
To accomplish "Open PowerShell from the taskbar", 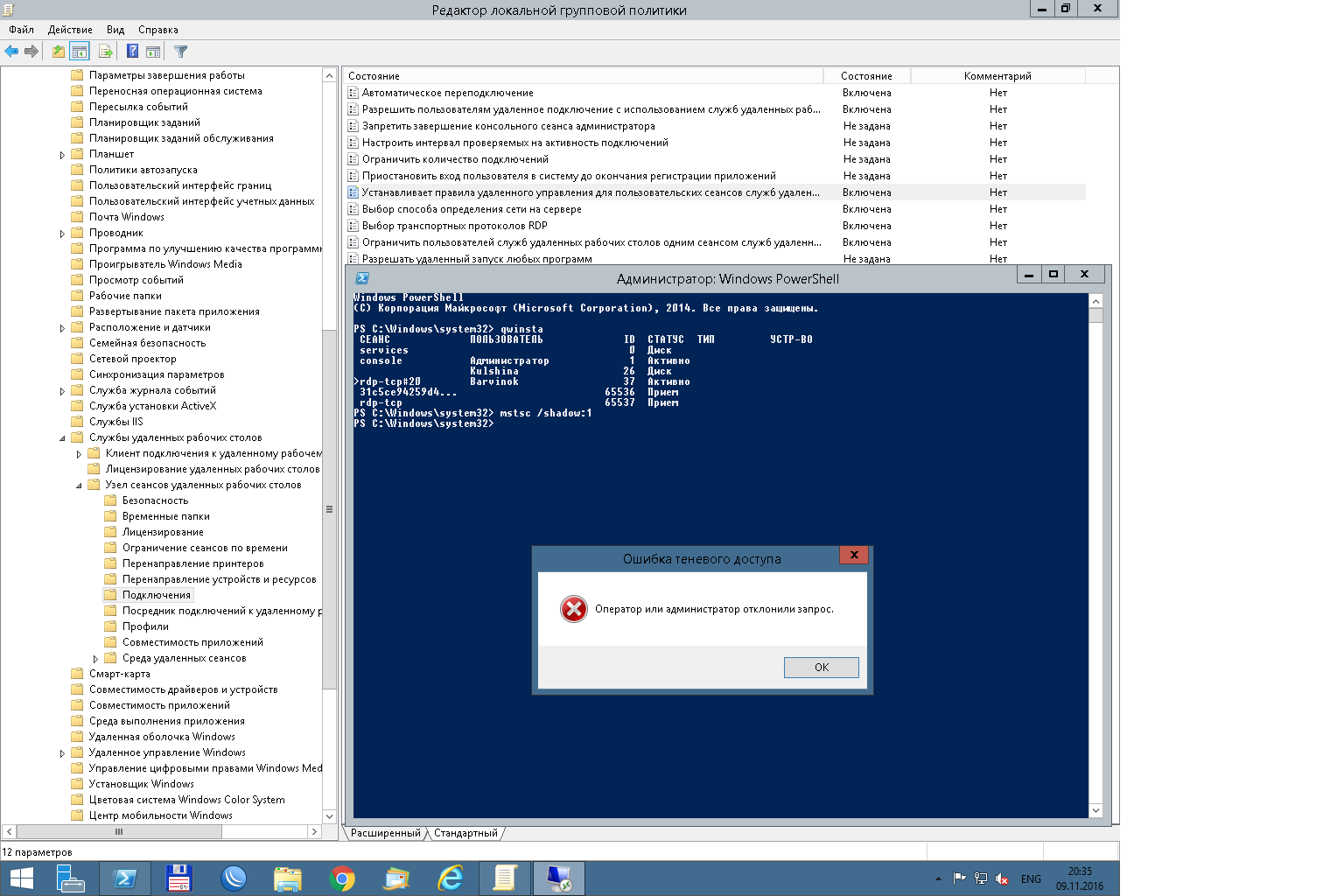I will (124, 878).
